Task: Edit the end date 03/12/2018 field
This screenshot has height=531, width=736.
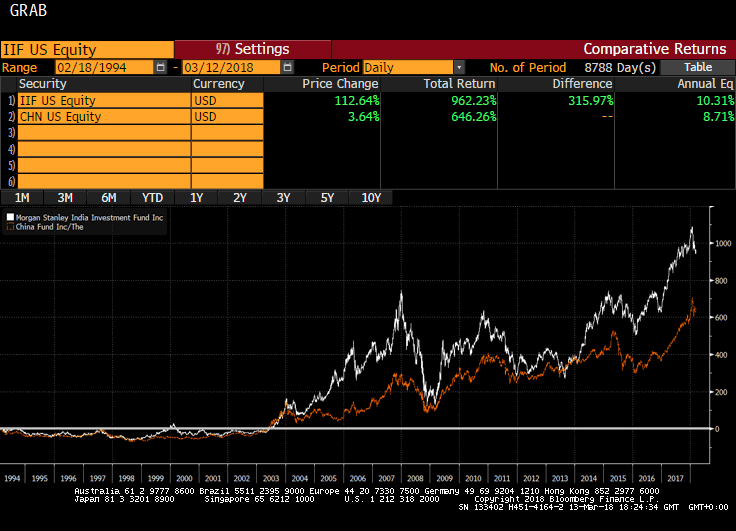Action: pyautogui.click(x=230, y=67)
